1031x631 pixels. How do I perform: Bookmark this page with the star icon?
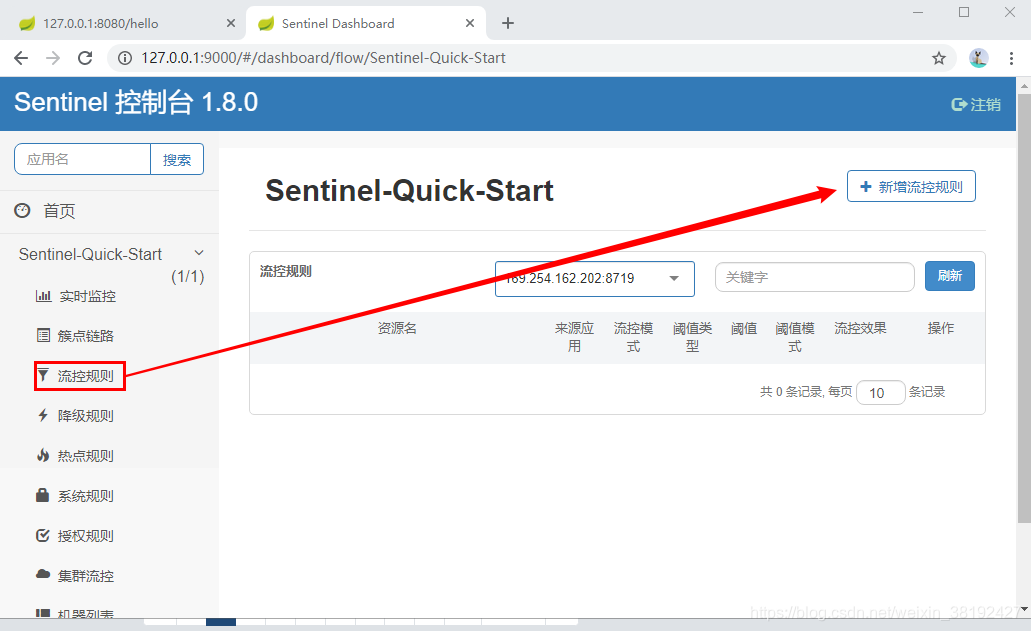pos(939,58)
